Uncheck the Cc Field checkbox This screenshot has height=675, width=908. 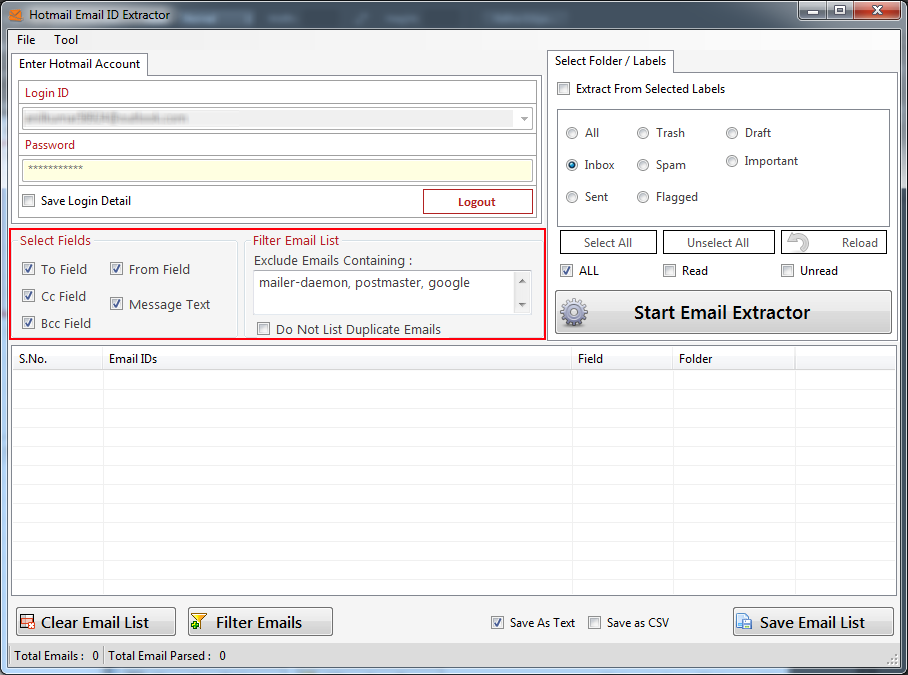(28, 296)
